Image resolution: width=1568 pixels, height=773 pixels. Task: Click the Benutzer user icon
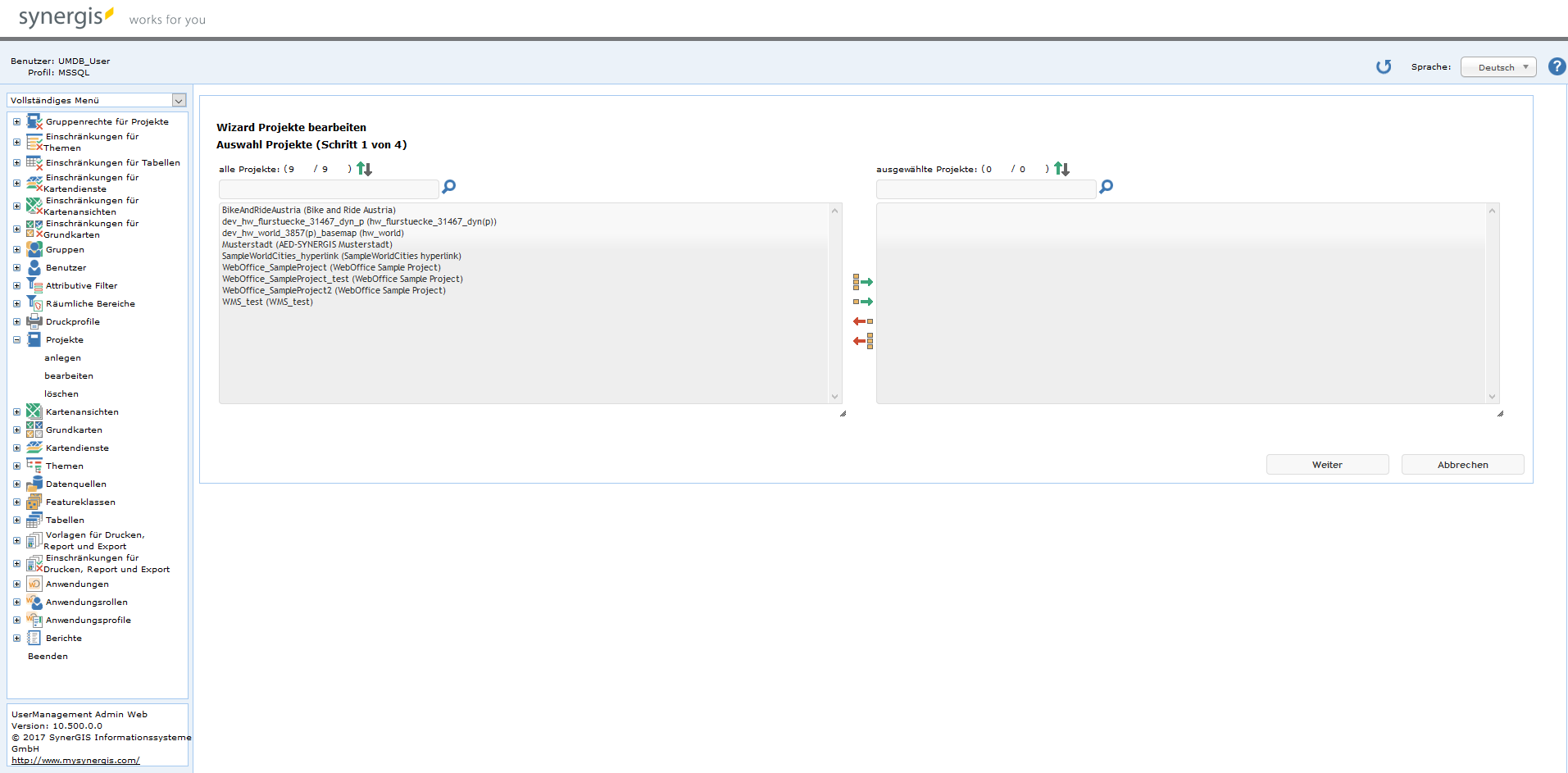[x=34, y=267]
